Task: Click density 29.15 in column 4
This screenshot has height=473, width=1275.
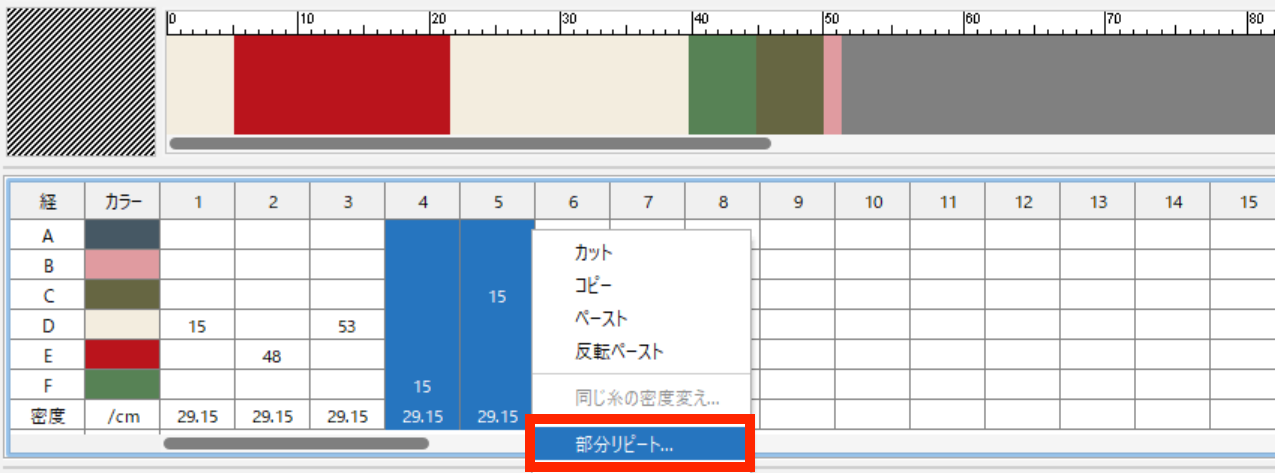Action: click(423, 415)
